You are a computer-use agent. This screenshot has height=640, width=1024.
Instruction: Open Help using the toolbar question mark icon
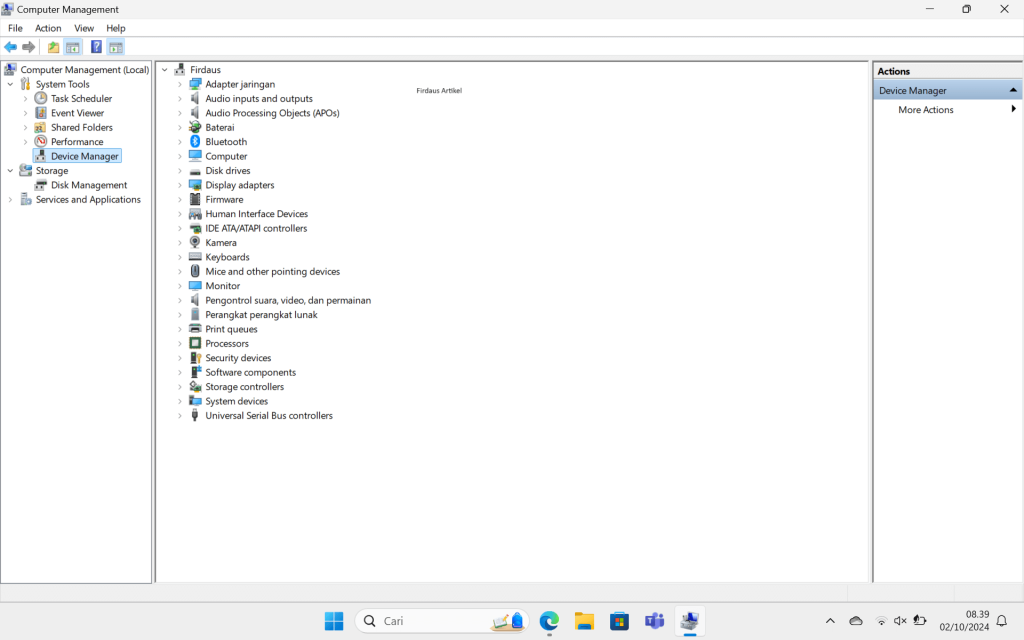[x=95, y=46]
